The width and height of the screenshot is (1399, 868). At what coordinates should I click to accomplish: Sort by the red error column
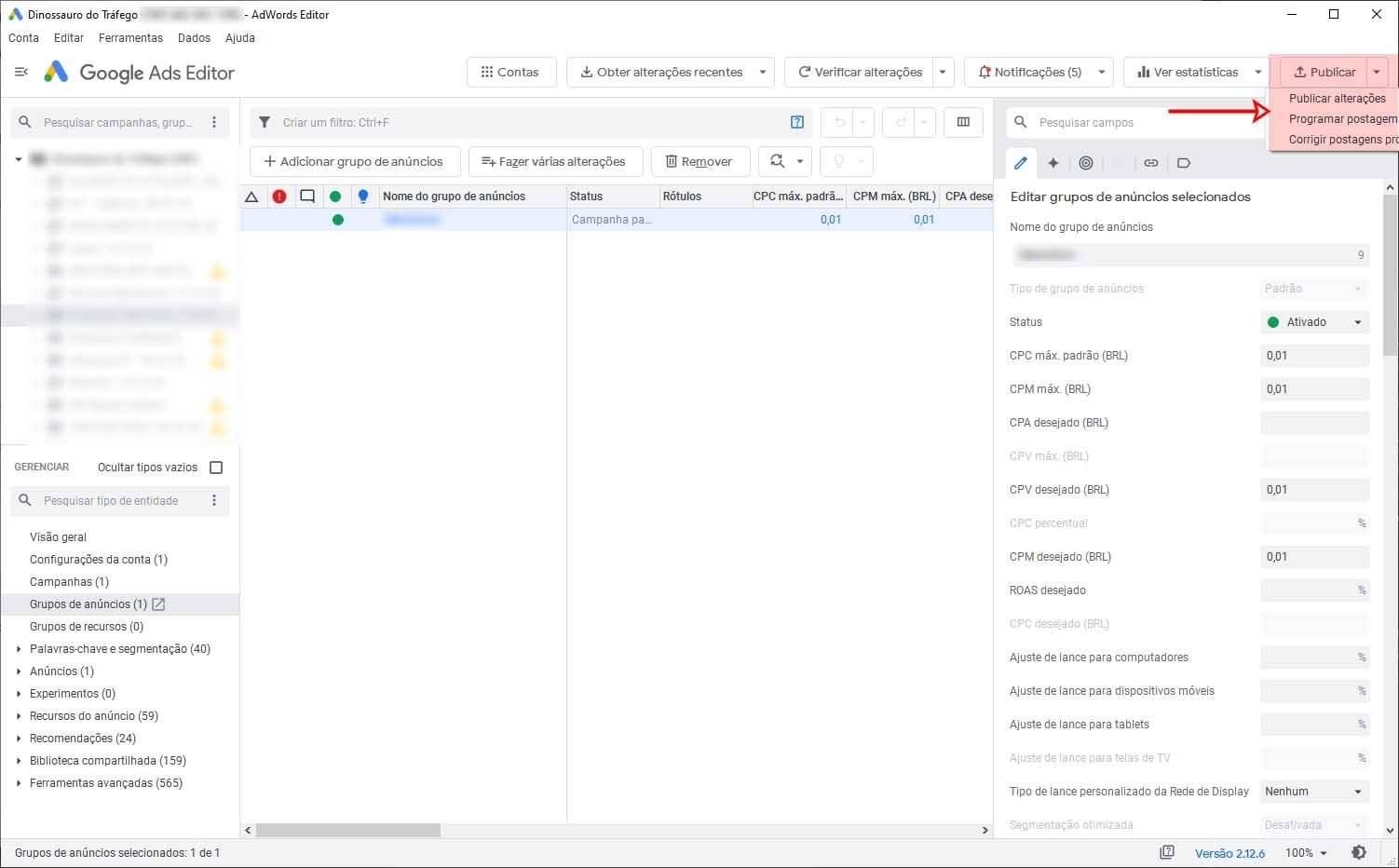279,197
